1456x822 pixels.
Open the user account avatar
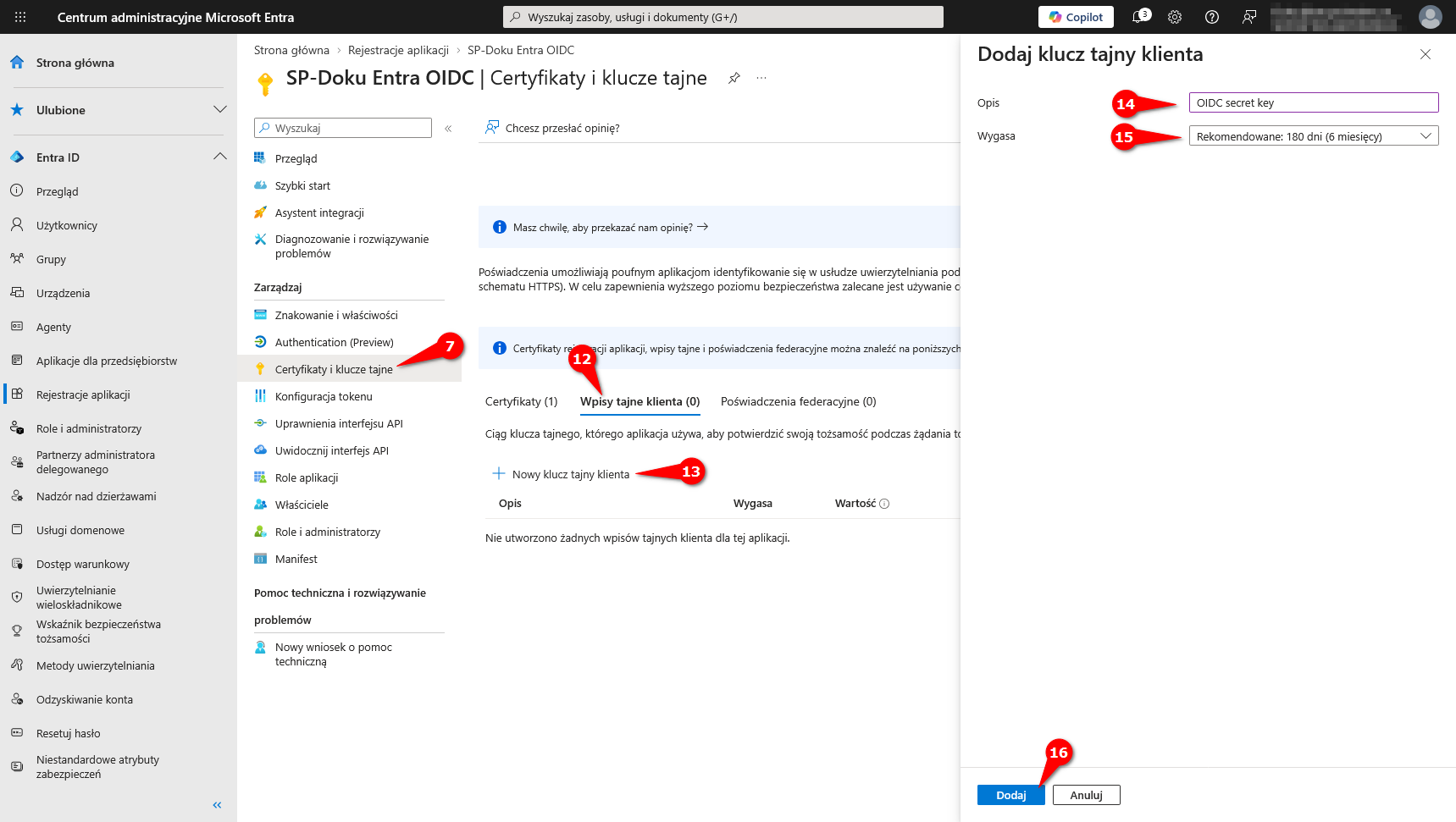pos(1431,17)
